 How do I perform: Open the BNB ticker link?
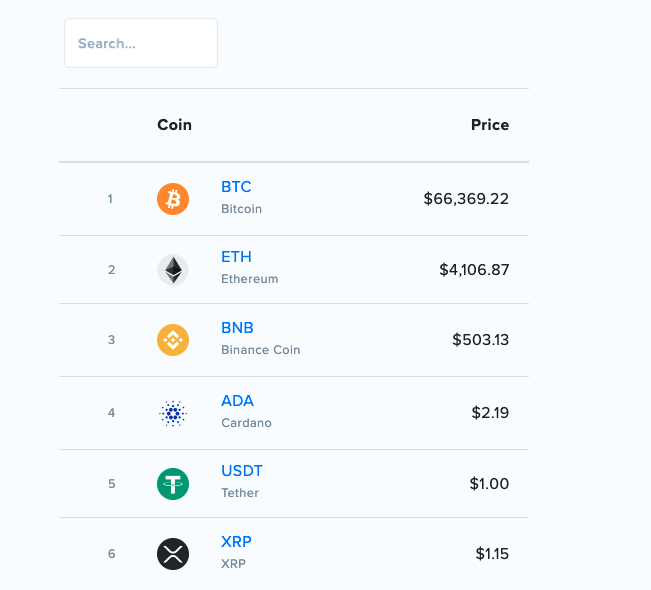coord(237,328)
